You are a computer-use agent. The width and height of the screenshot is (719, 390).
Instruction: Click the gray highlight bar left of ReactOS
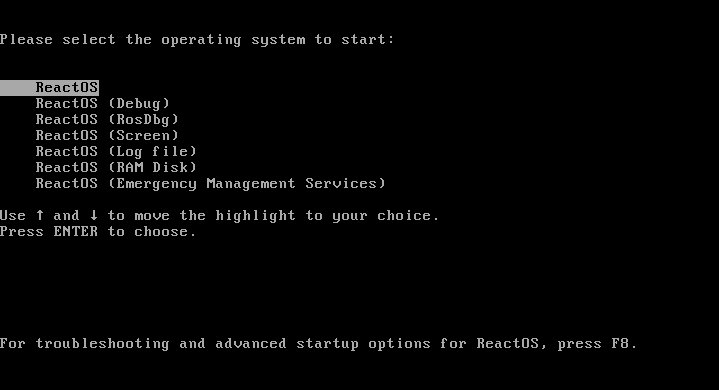[17, 88]
